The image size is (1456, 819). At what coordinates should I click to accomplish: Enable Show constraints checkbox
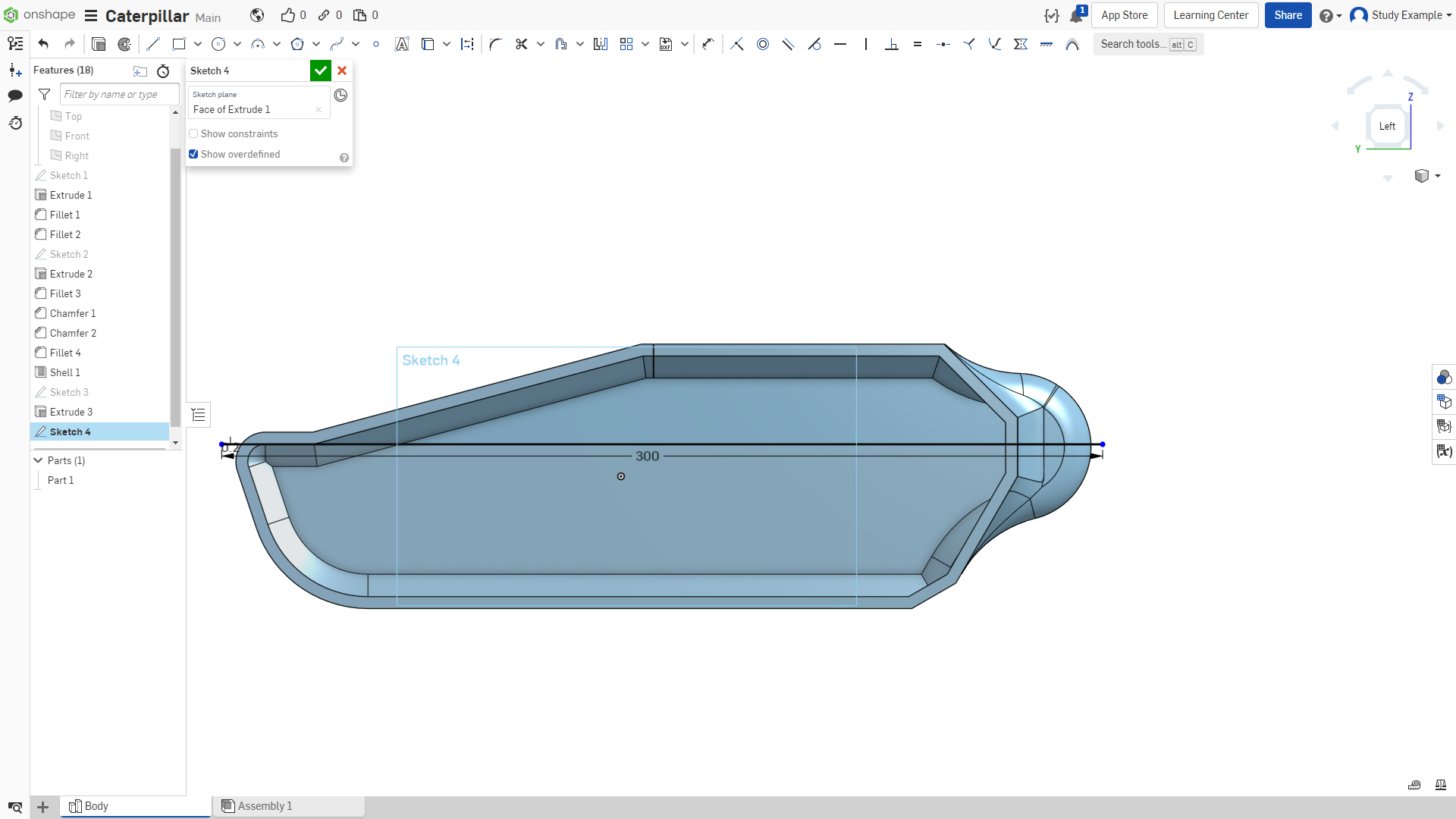click(193, 133)
